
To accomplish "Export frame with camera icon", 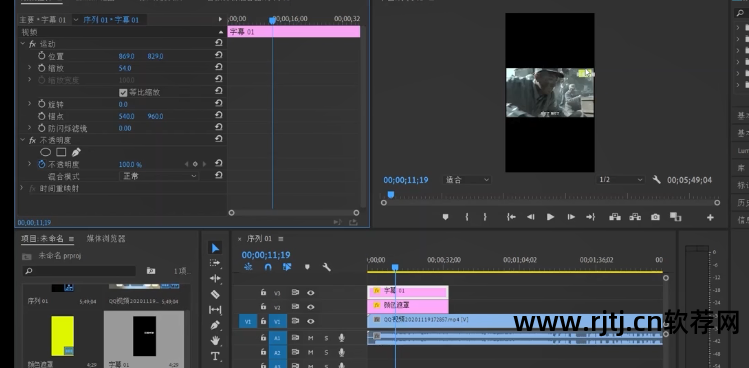I will 655,217.
